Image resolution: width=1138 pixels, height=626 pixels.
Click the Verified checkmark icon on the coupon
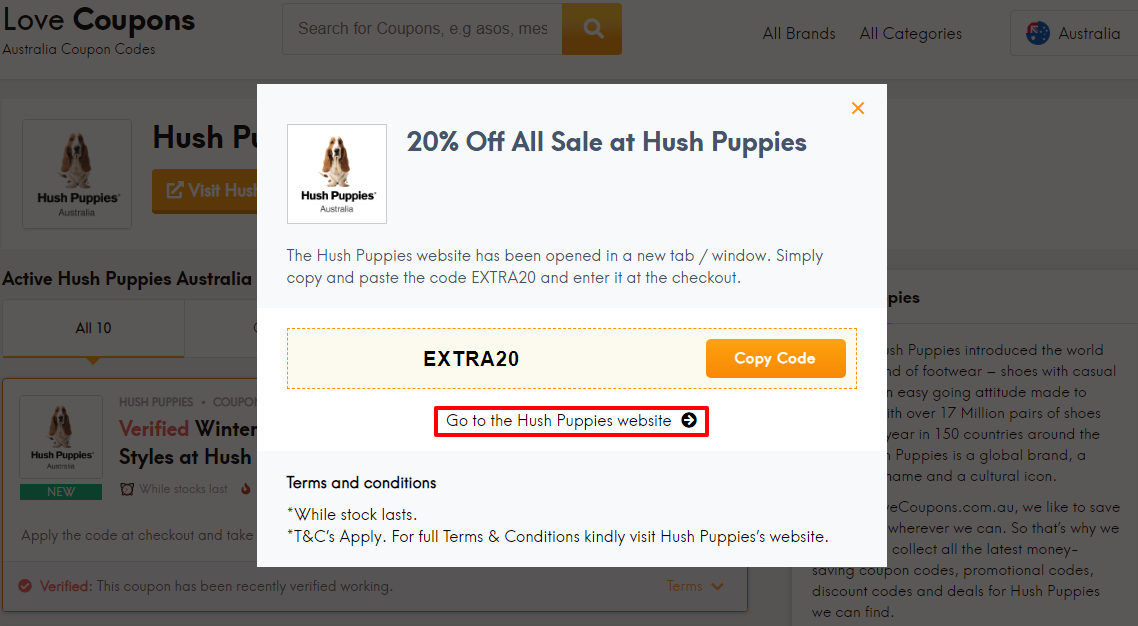tap(27, 586)
